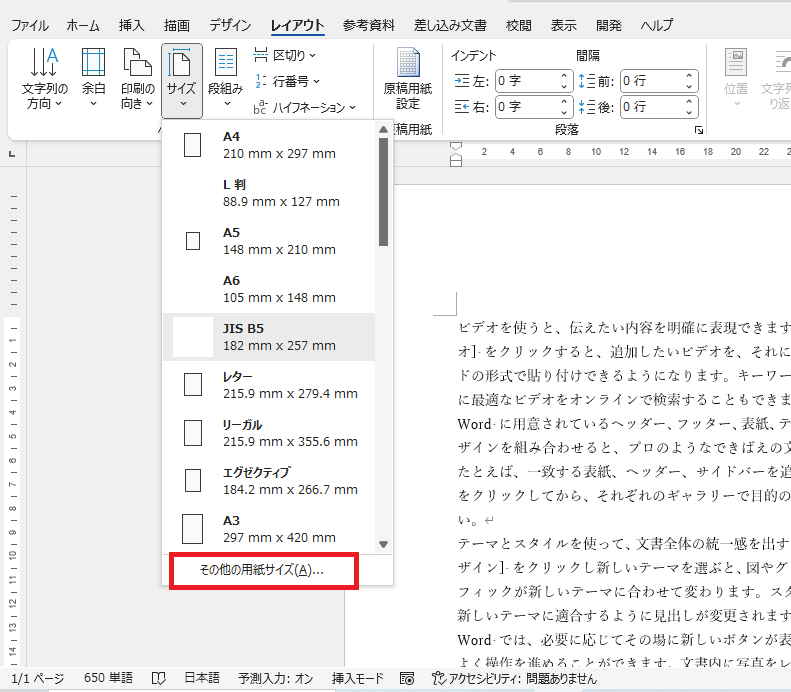
Task: Decrease spacing before 前 with down arrow
Action: 689,86
